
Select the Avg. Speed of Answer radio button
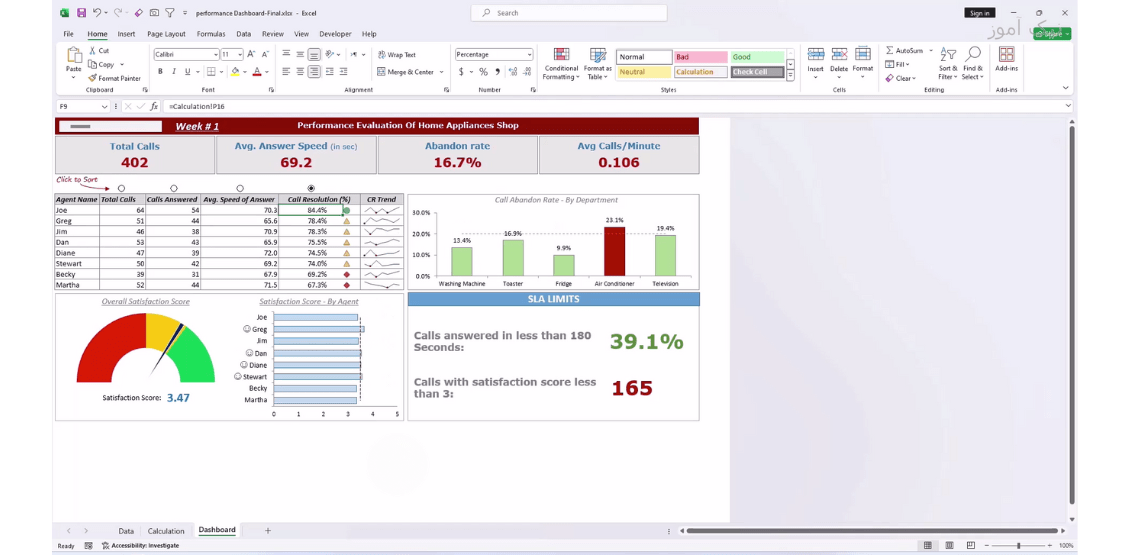[x=240, y=188]
